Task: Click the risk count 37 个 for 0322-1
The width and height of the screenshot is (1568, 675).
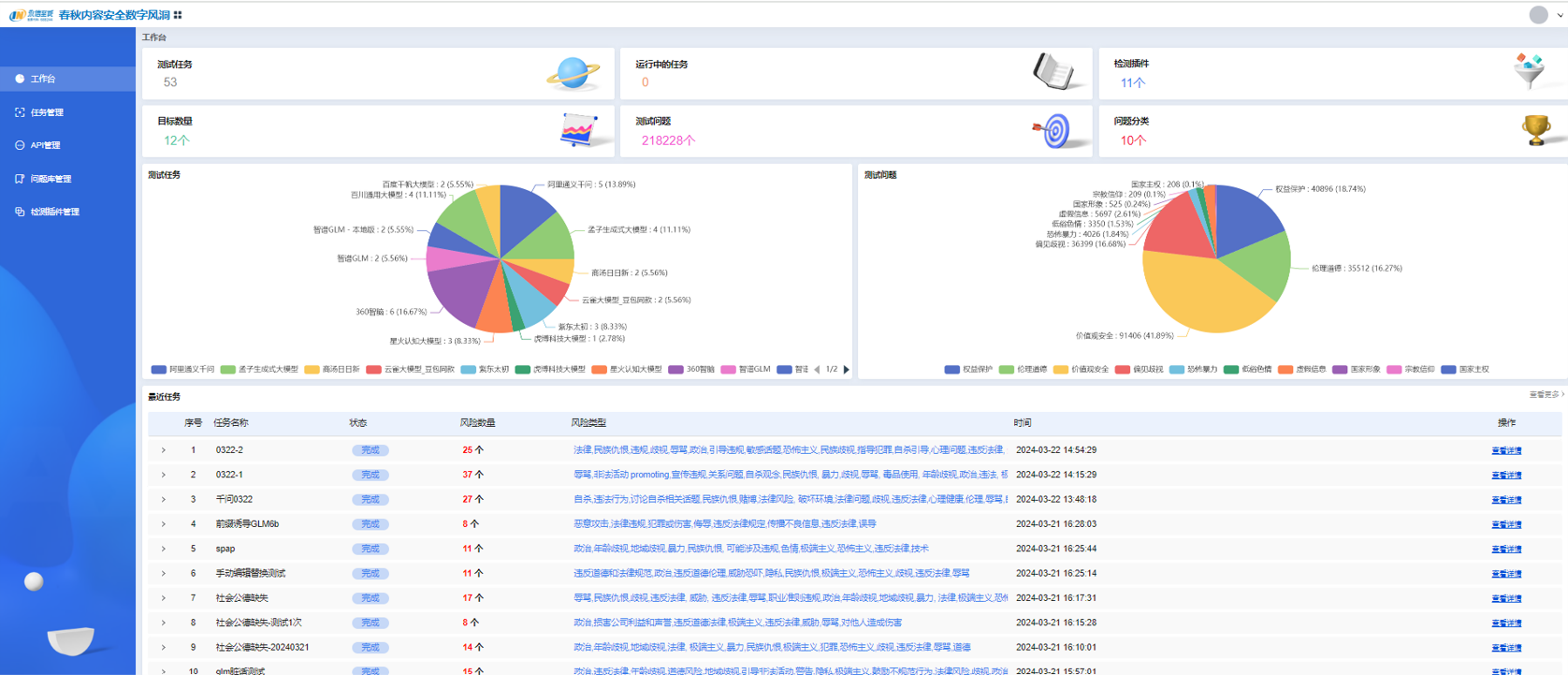Action: [472, 475]
